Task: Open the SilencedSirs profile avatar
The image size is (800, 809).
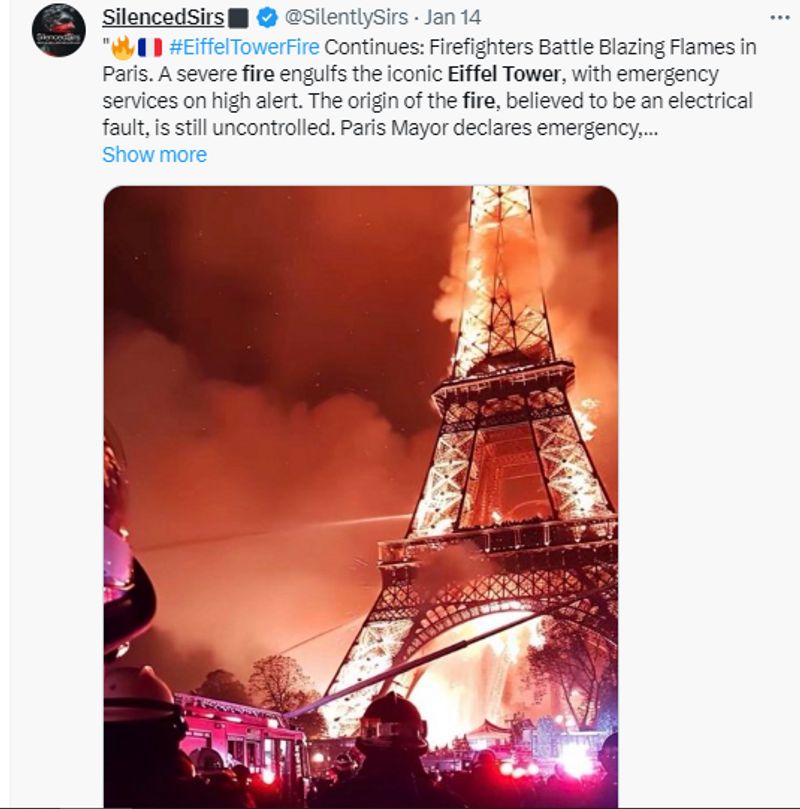Action: (59, 30)
